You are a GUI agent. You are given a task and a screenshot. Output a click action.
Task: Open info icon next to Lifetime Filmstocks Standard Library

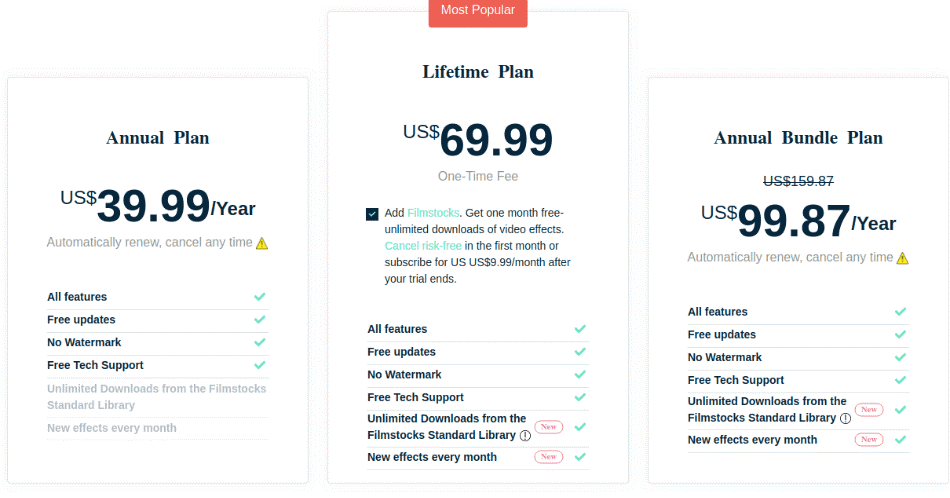(525, 436)
